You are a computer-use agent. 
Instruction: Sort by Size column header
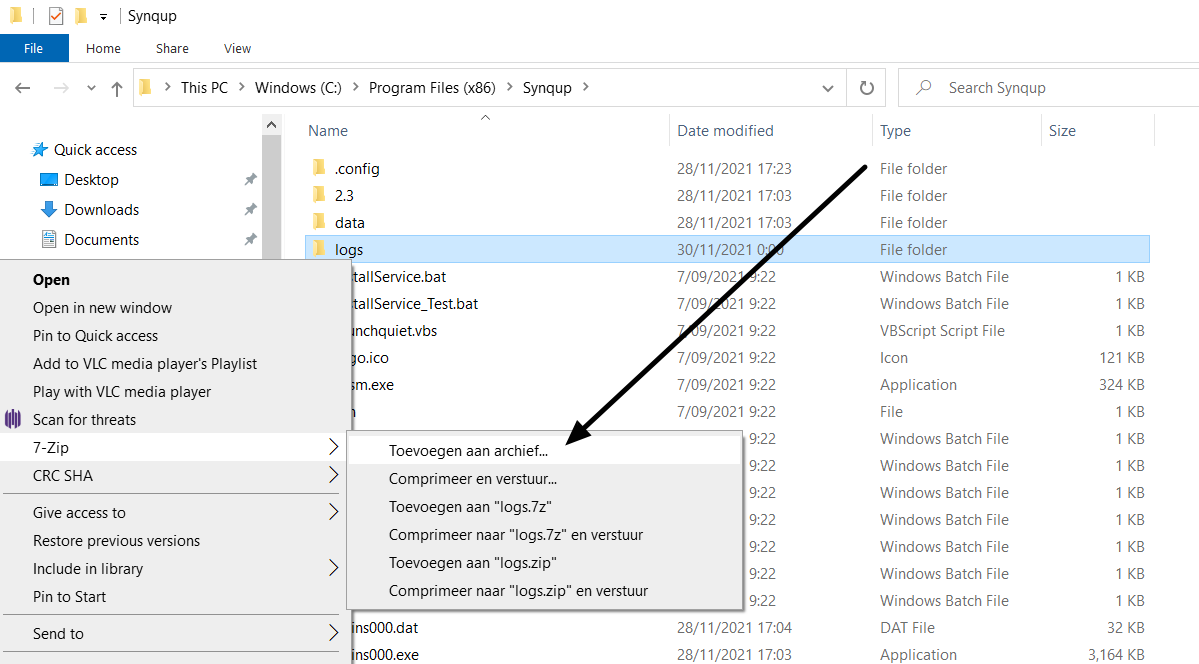click(1062, 131)
